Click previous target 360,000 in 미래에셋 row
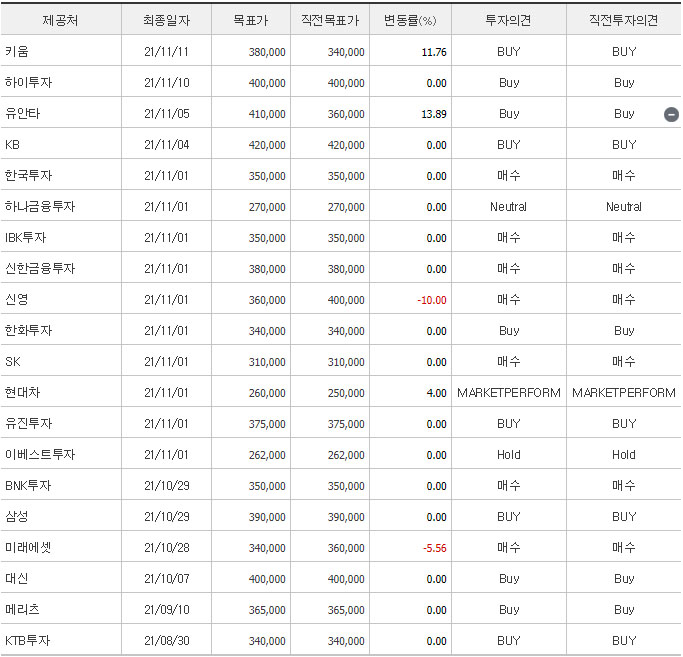Viewport: 683px width, 657px height. [x=346, y=548]
